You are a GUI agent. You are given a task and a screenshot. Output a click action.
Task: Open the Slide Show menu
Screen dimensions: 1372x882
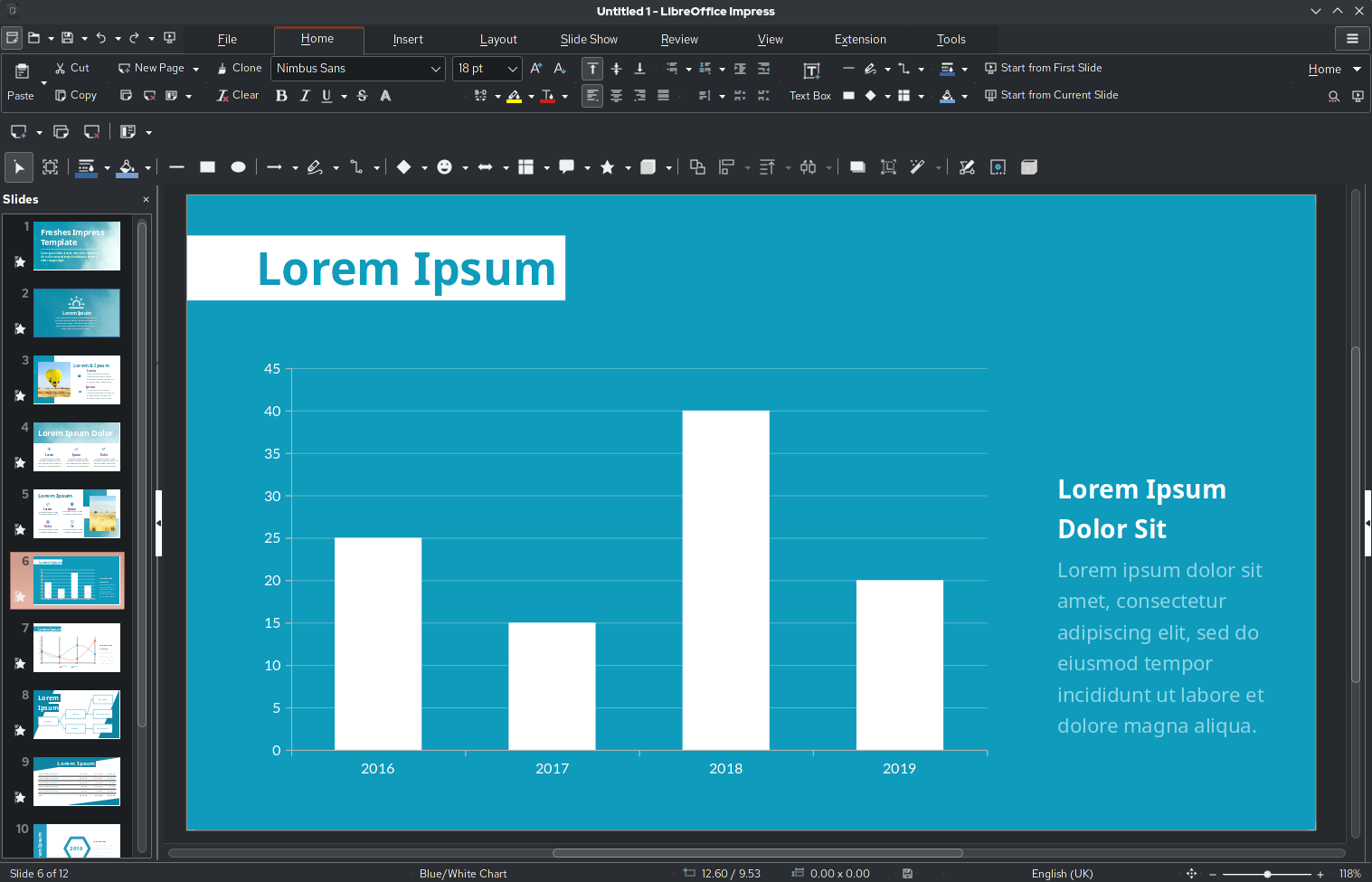tap(589, 39)
